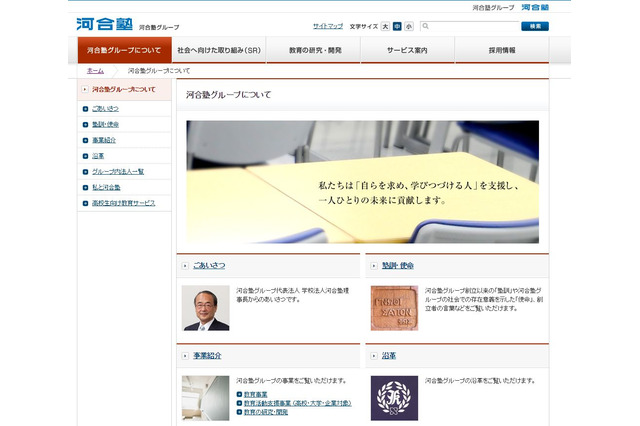This screenshot has width=640, height=426.
Task: Open sidebar link 沿革
Action: [x=98, y=156]
